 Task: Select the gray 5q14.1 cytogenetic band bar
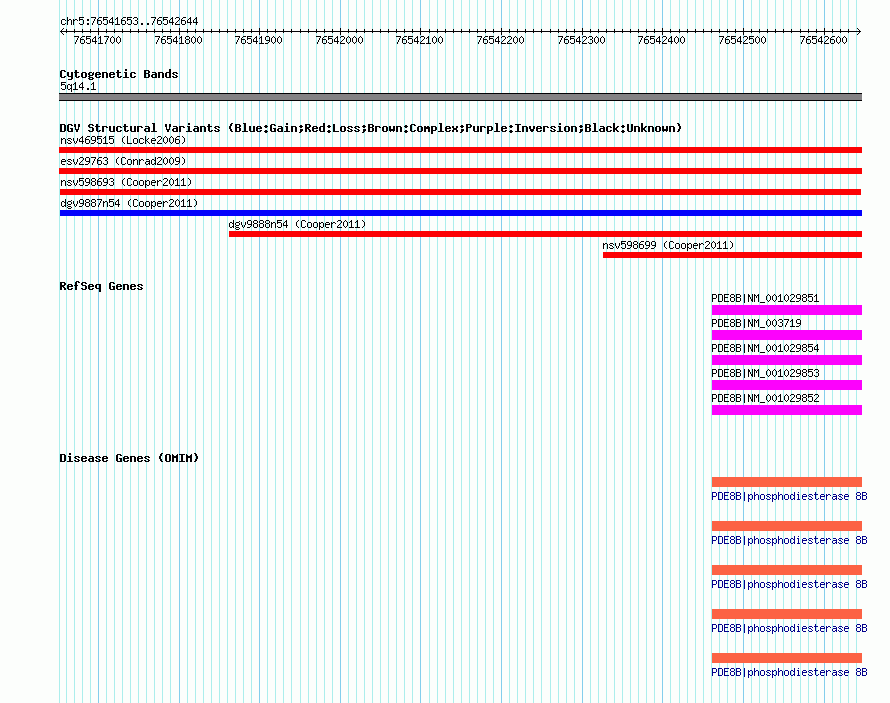460,97
